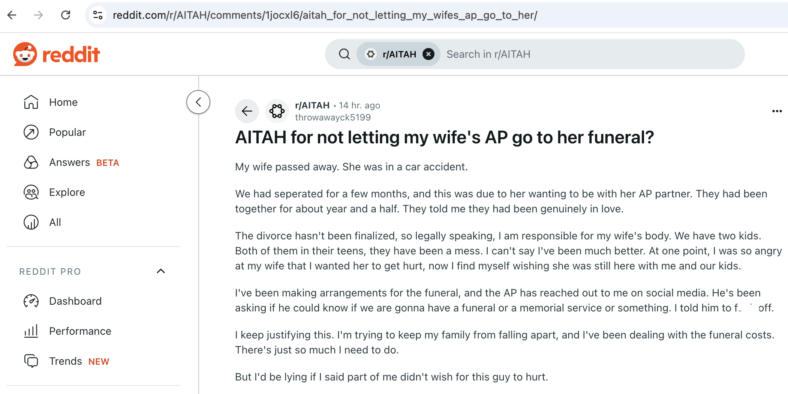Click the Reddit logo
788x394 pixels.
[56, 54]
